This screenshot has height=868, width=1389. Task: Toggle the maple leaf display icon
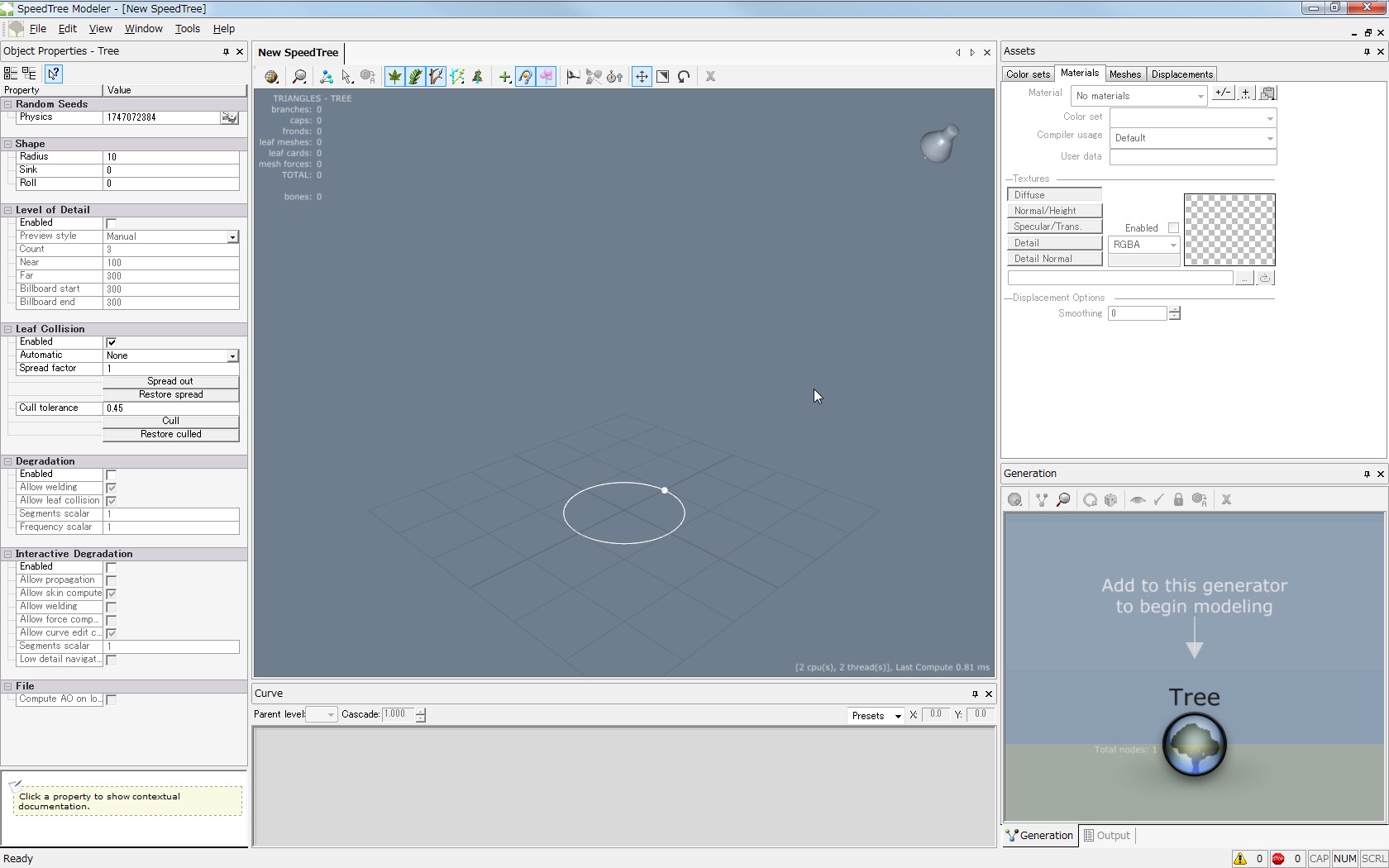point(394,77)
